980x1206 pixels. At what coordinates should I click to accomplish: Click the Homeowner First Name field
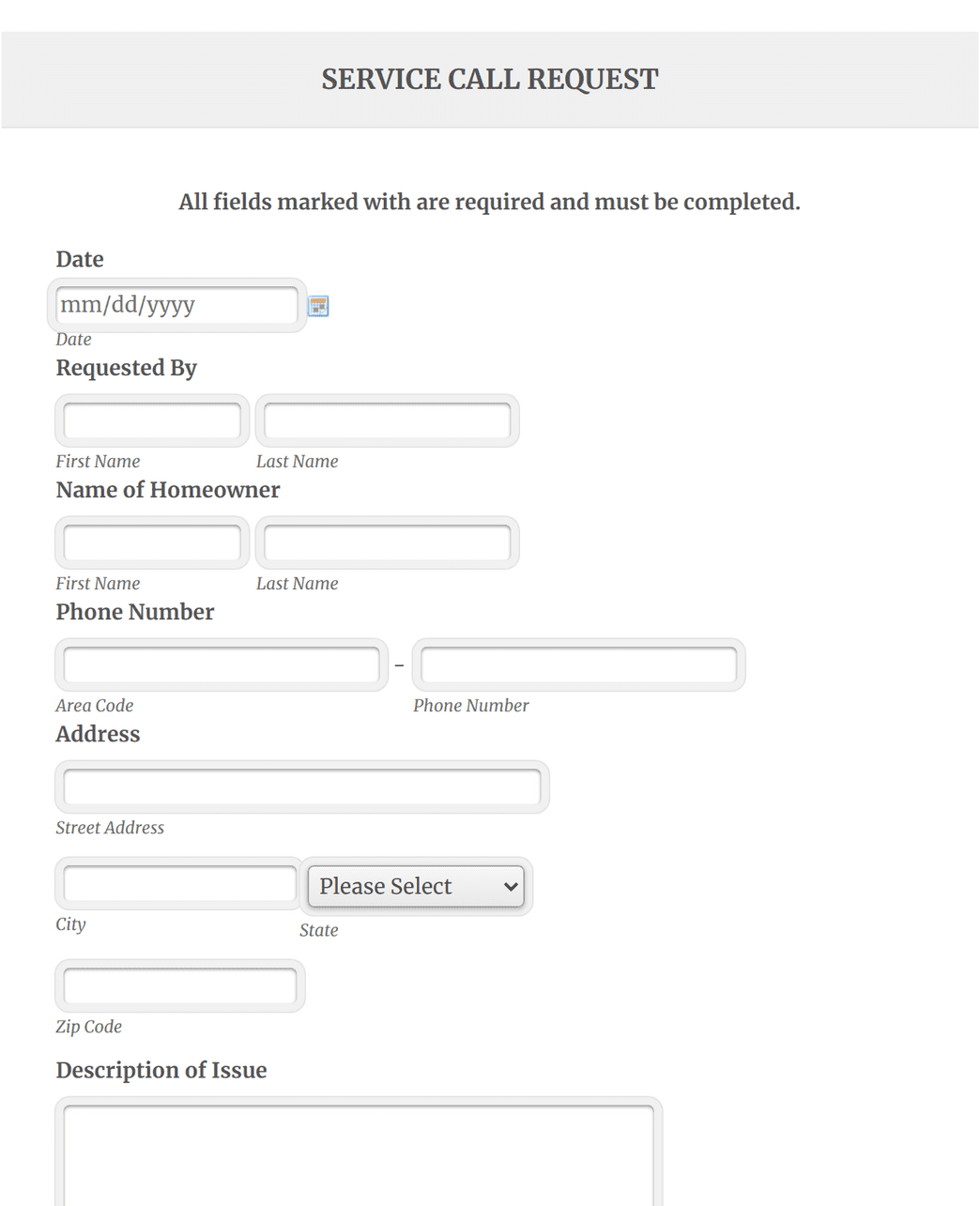151,542
